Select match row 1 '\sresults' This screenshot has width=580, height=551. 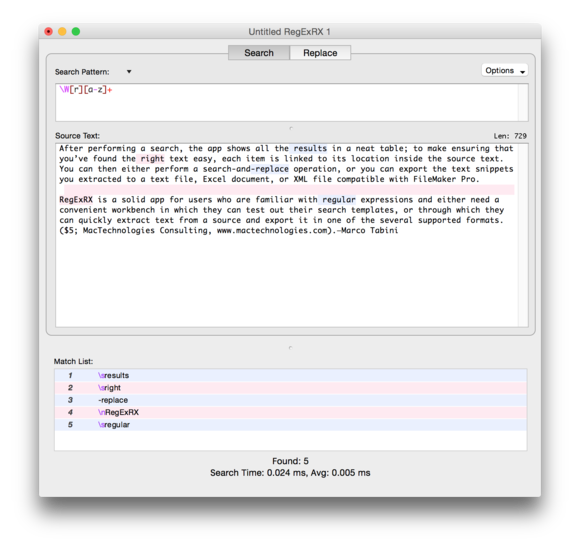290,375
